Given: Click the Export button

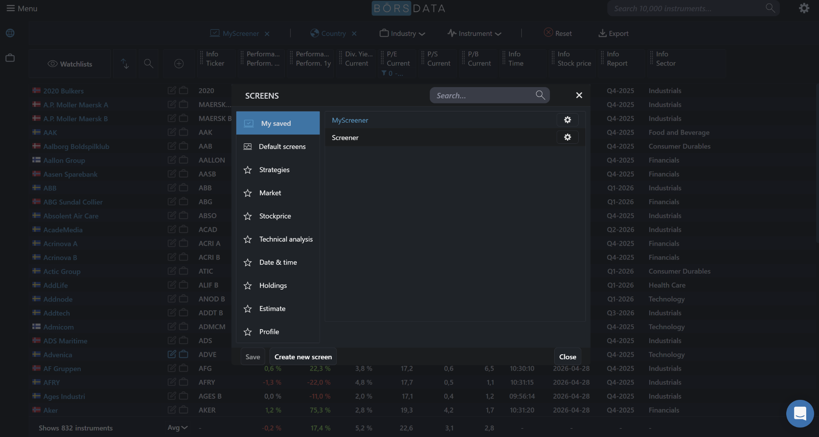Looking at the screenshot, I should (x=613, y=33).
